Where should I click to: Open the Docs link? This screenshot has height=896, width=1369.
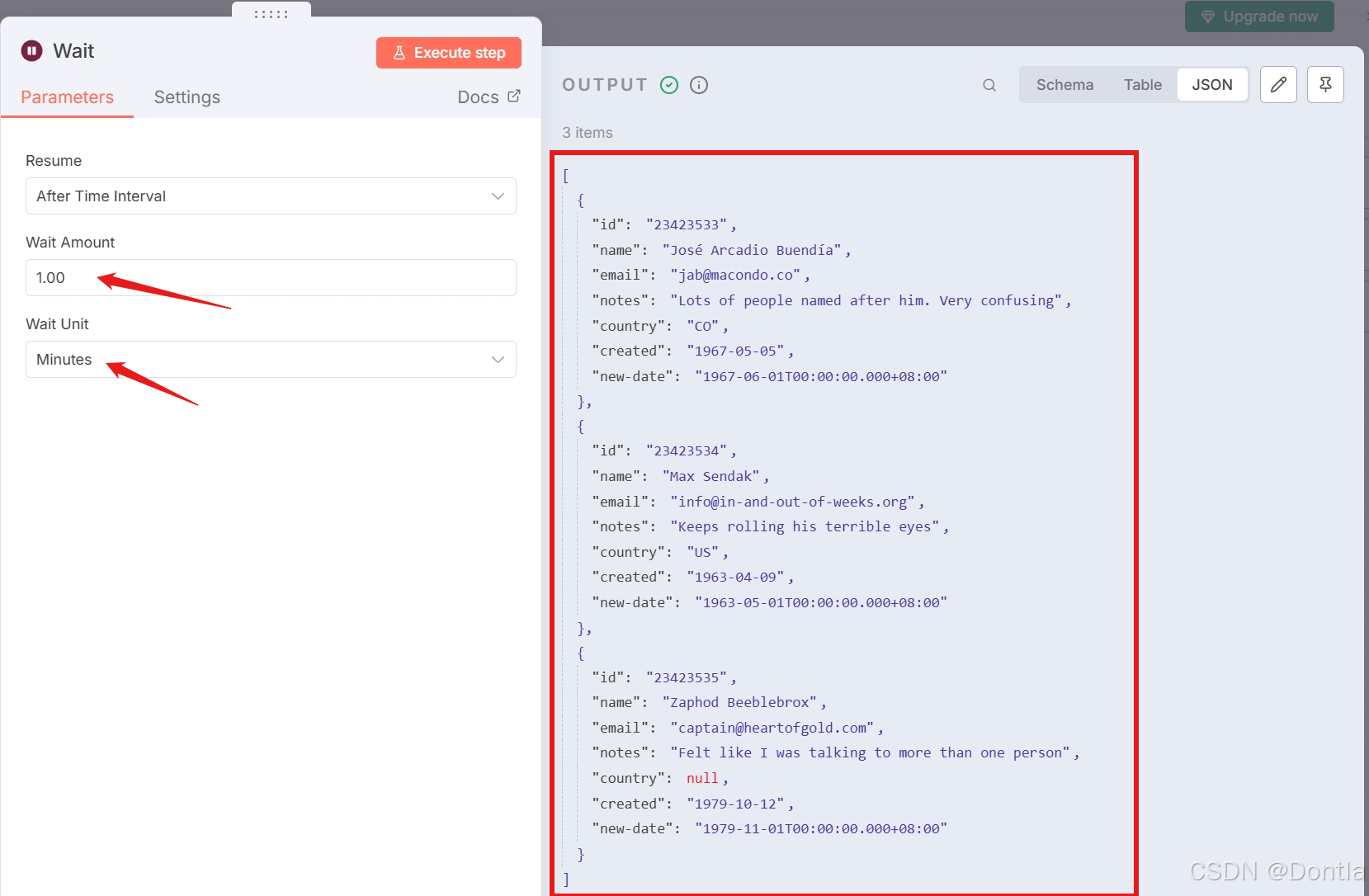tap(489, 97)
